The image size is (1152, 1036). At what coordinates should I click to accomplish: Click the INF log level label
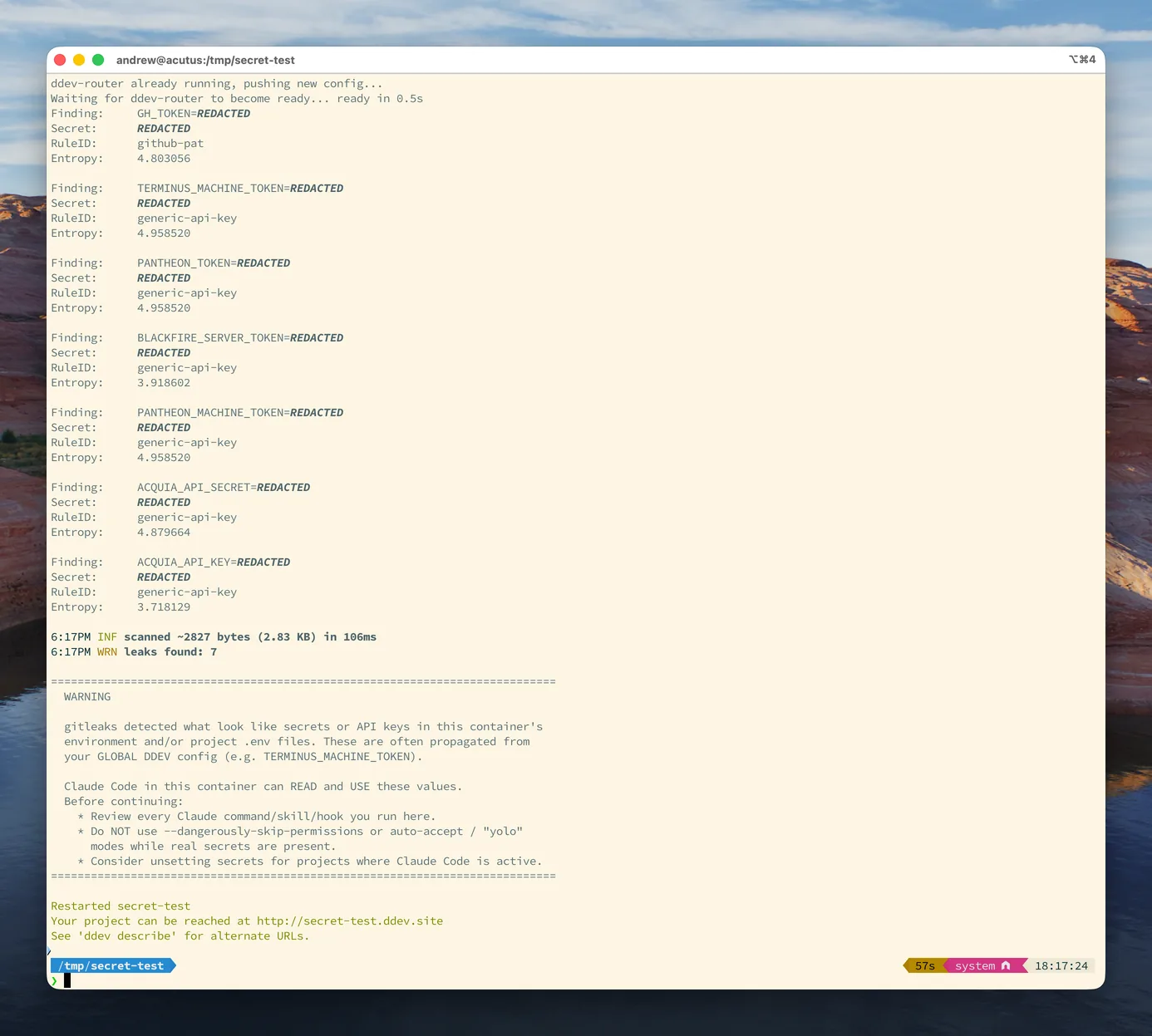107,636
